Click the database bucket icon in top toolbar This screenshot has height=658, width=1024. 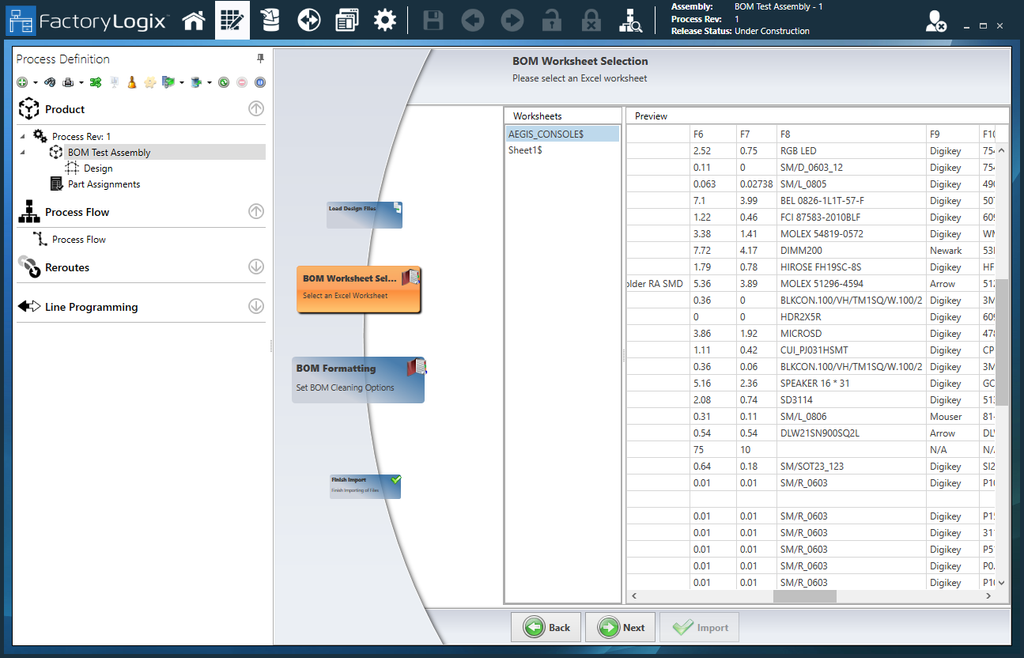tap(270, 20)
